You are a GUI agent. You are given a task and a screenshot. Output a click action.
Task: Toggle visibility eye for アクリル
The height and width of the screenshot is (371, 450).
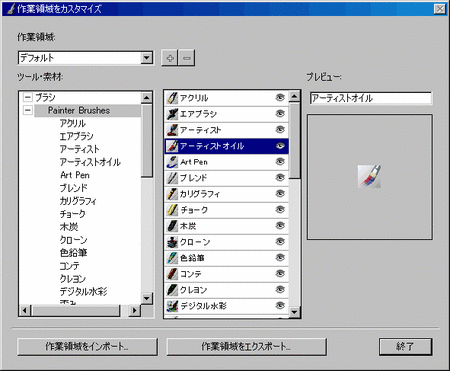point(280,97)
